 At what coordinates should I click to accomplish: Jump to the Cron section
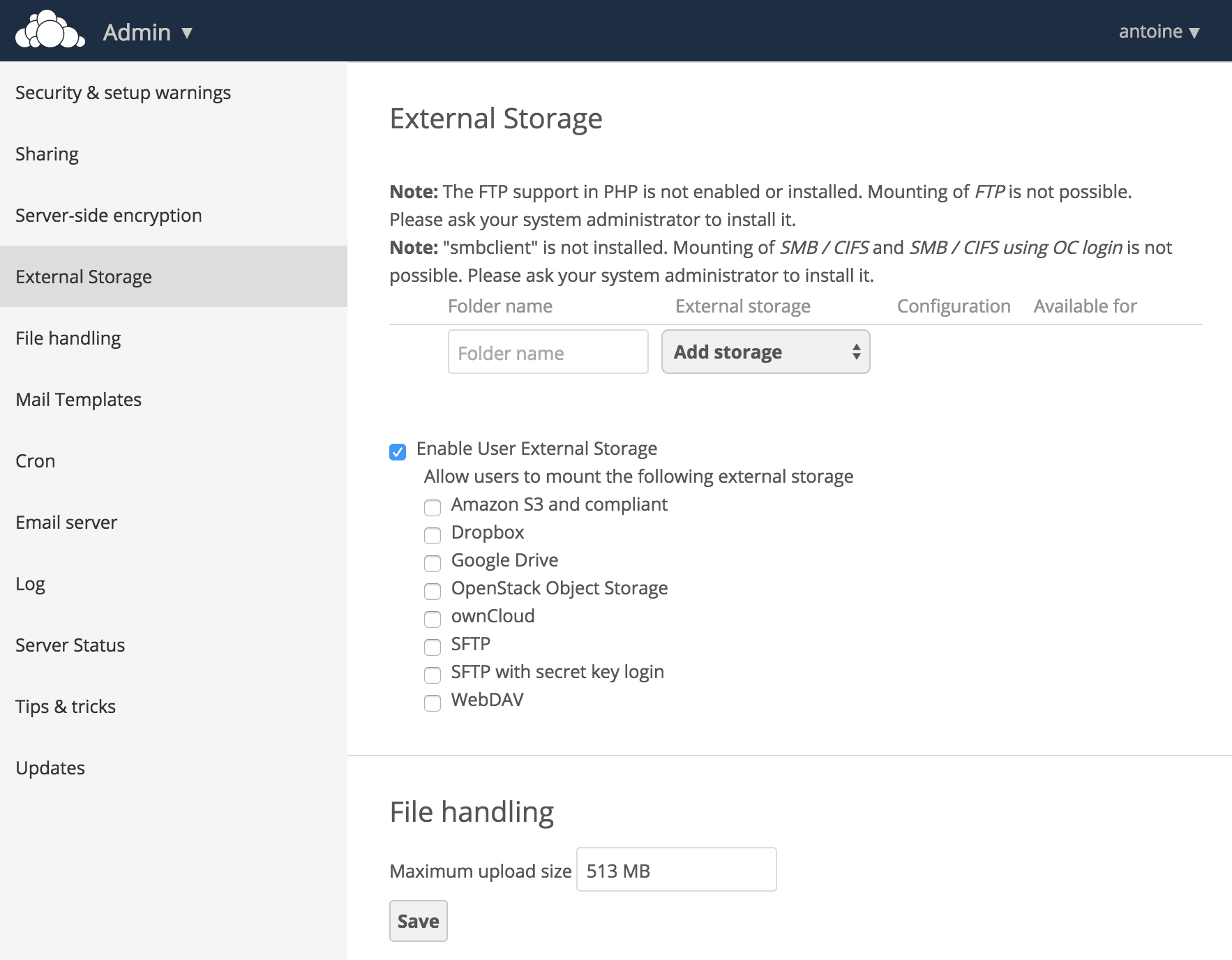click(35, 461)
